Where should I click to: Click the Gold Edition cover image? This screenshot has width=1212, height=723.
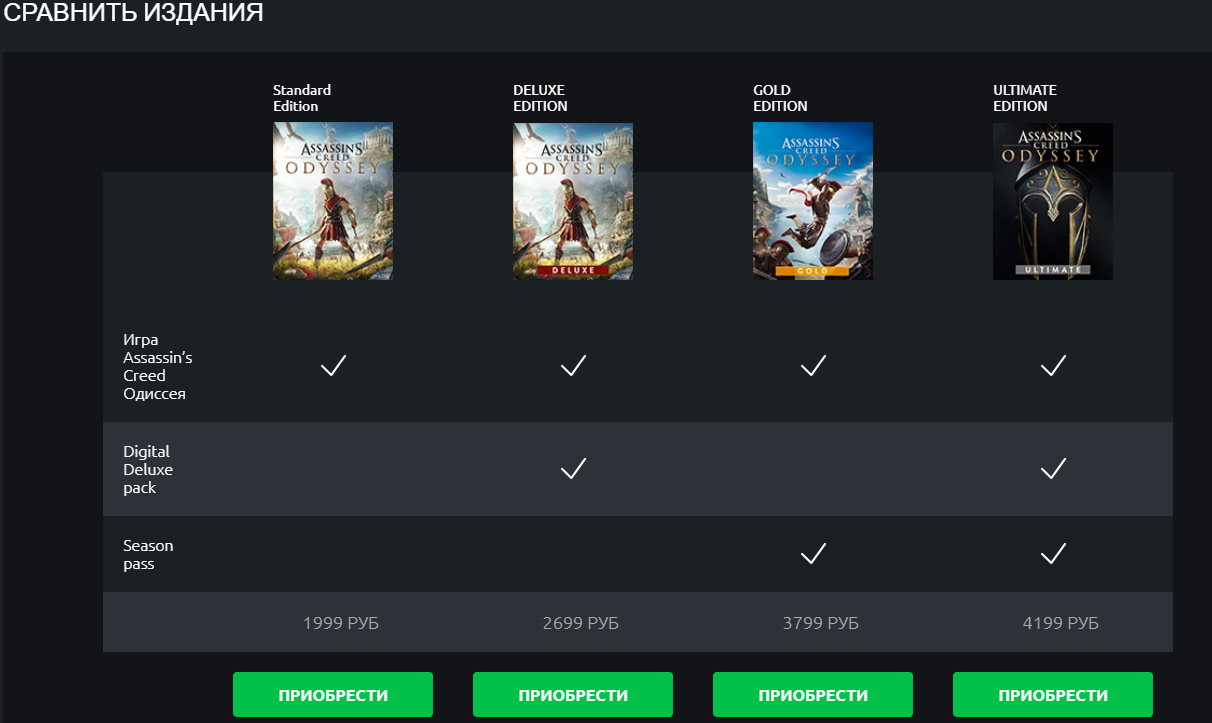[x=813, y=201]
